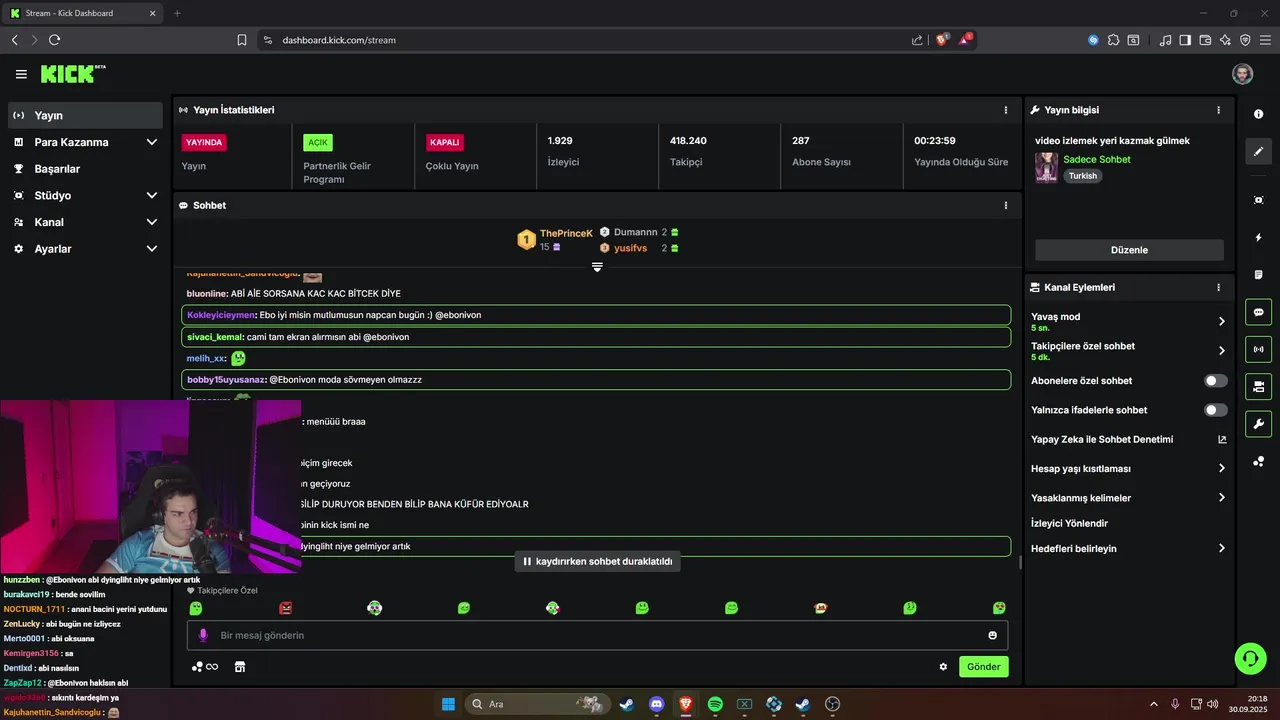
Task: Click the lightning bolt icon in right toolbar
Action: click(1258, 238)
